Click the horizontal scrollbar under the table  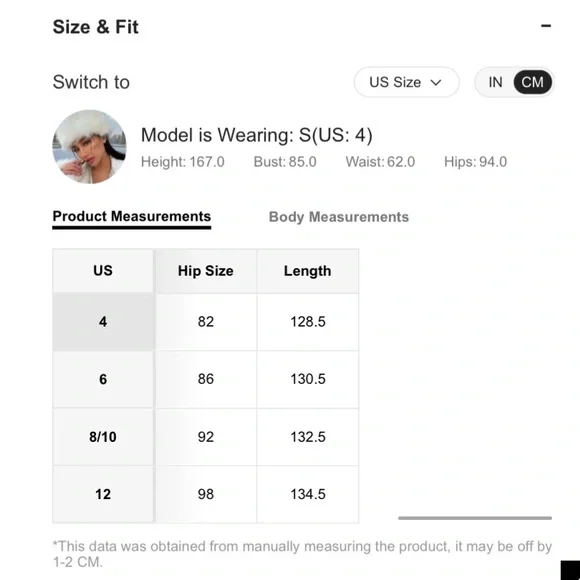(x=475, y=518)
